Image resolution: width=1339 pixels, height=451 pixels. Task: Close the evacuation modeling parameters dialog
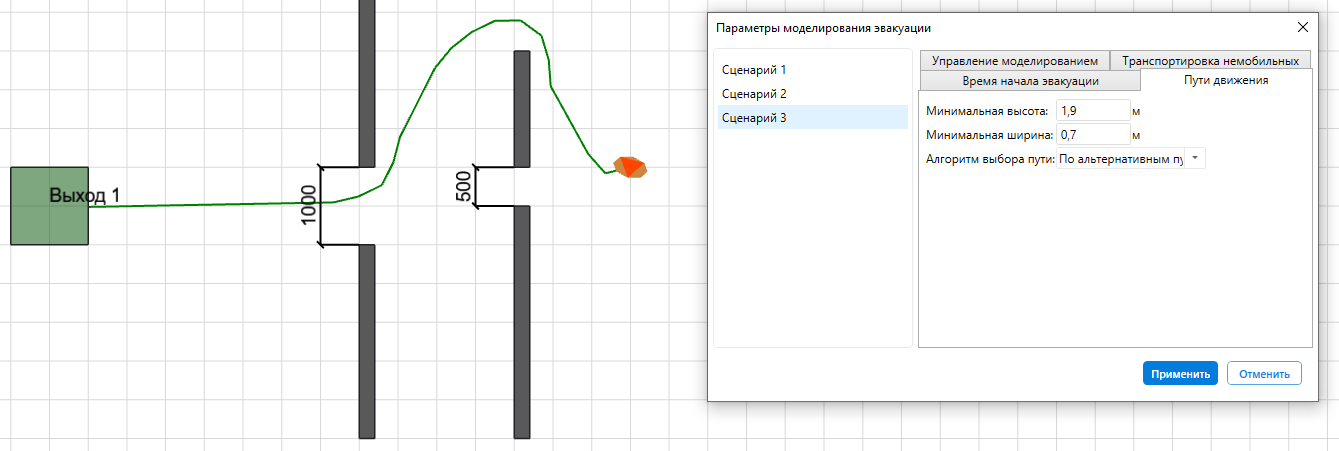point(1302,55)
